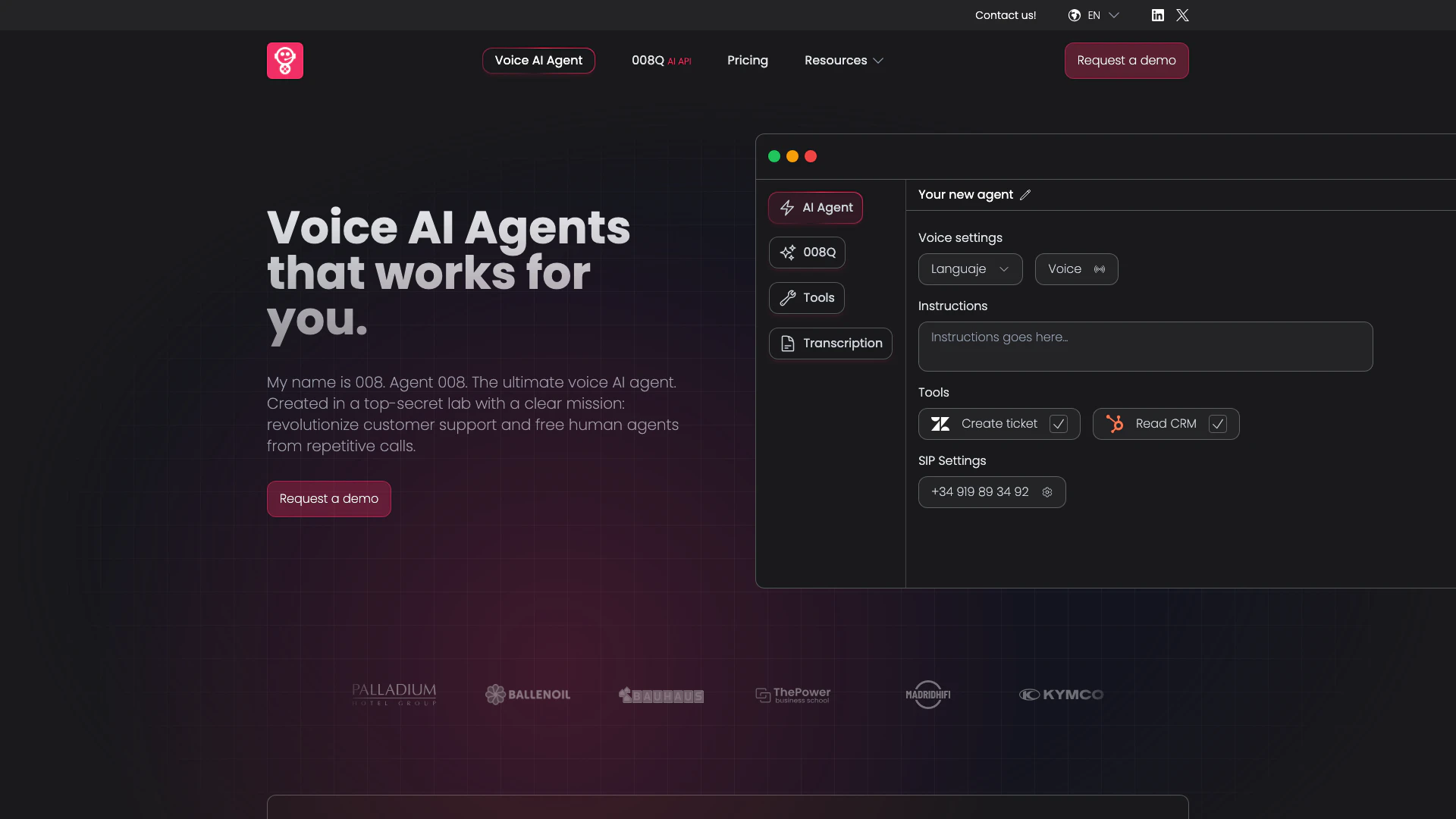Open the LinkedIn icon link

[1157, 15]
